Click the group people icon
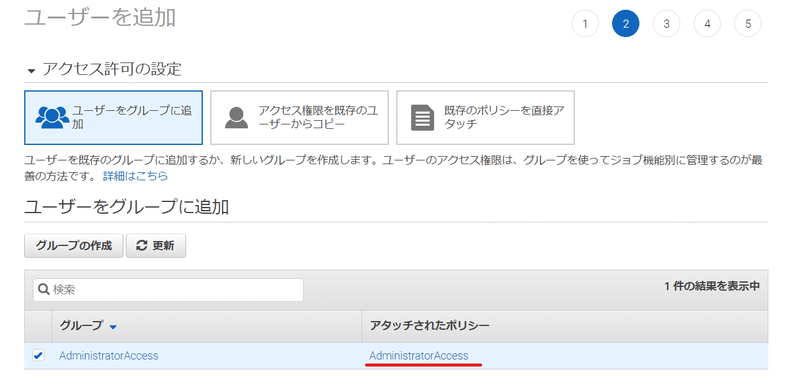This screenshot has width=800, height=386. tap(52, 118)
